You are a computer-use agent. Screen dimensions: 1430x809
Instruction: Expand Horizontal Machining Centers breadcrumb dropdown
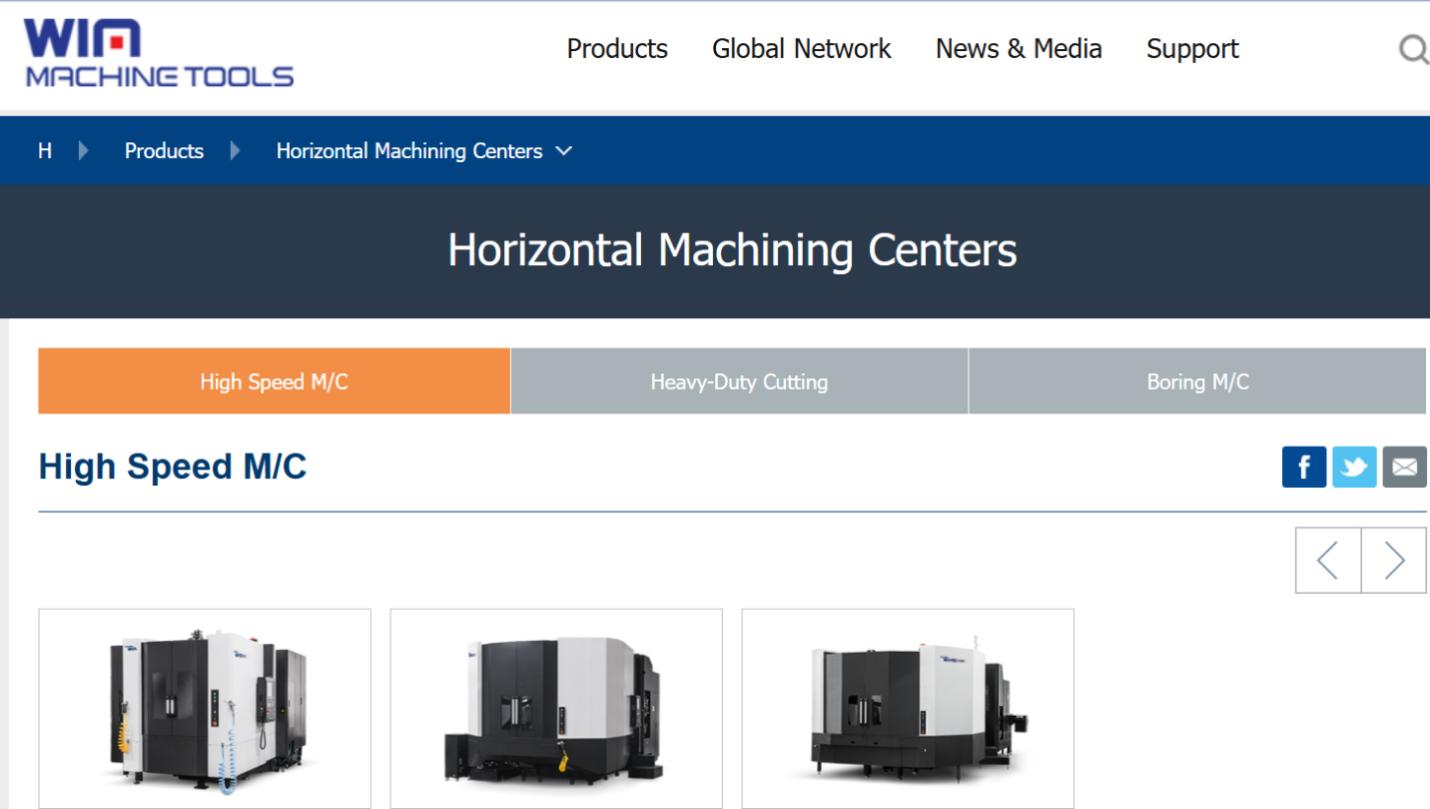(564, 151)
